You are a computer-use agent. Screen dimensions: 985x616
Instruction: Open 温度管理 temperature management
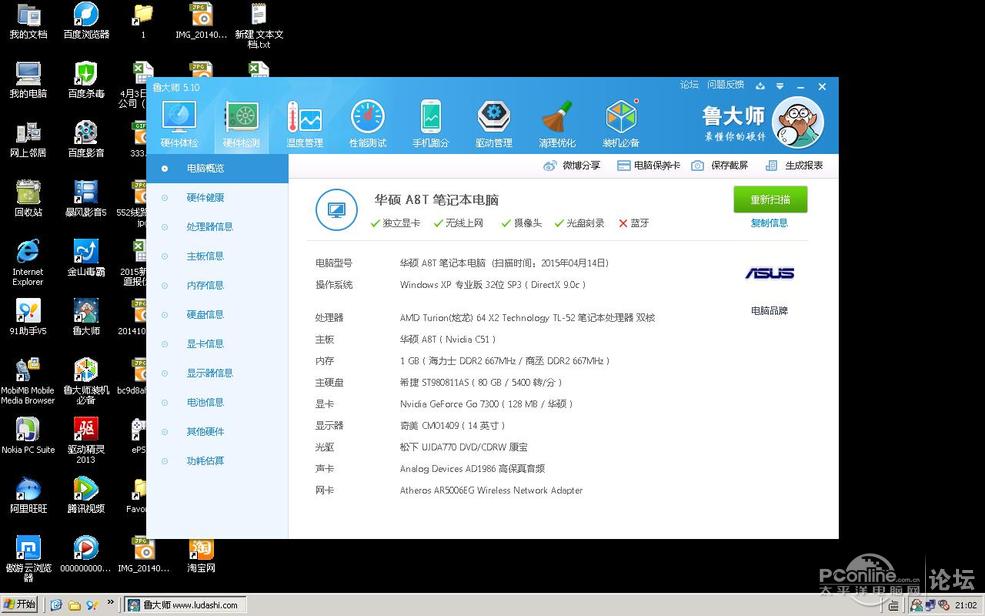(x=305, y=124)
